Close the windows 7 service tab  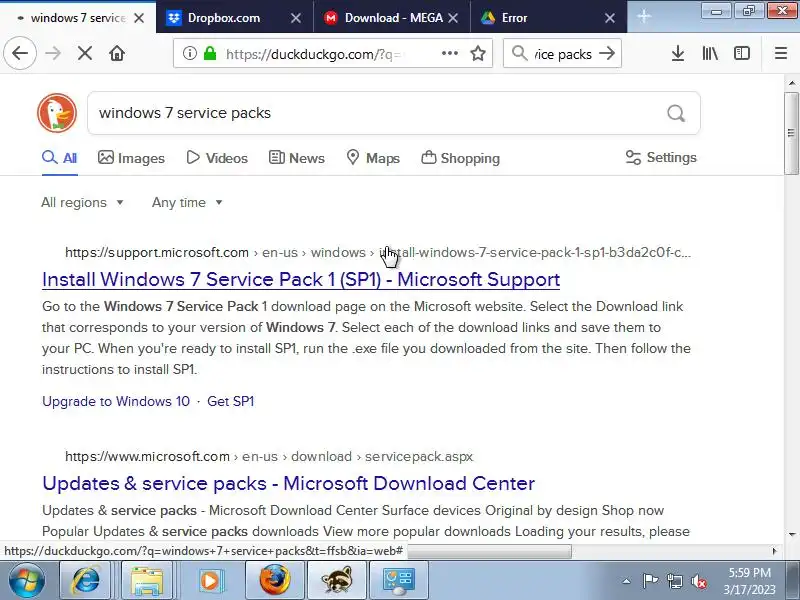[139, 18]
